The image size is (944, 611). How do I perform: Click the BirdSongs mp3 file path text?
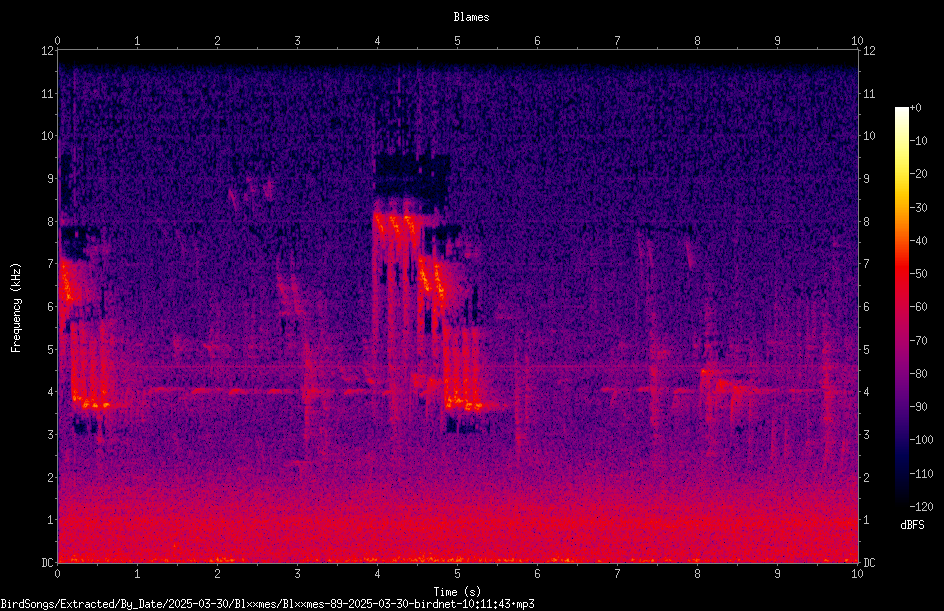pyautogui.click(x=267, y=604)
